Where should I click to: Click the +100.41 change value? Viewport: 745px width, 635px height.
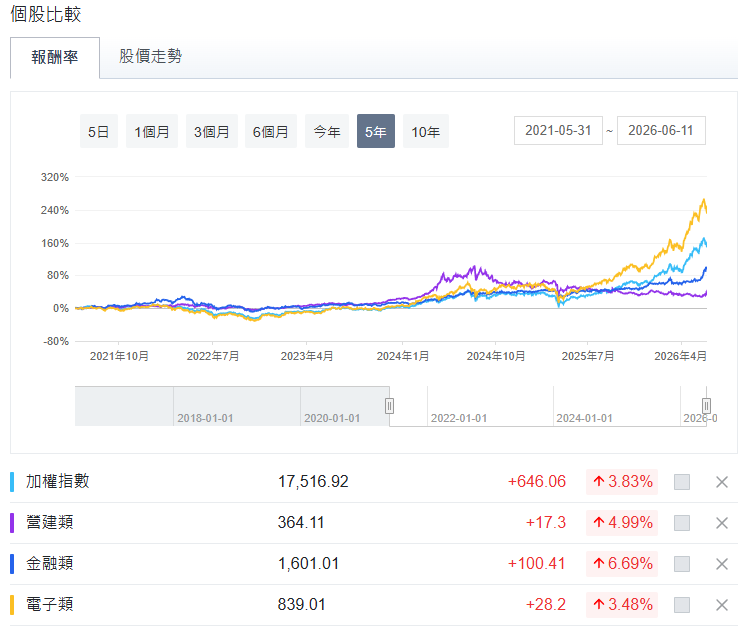click(537, 563)
